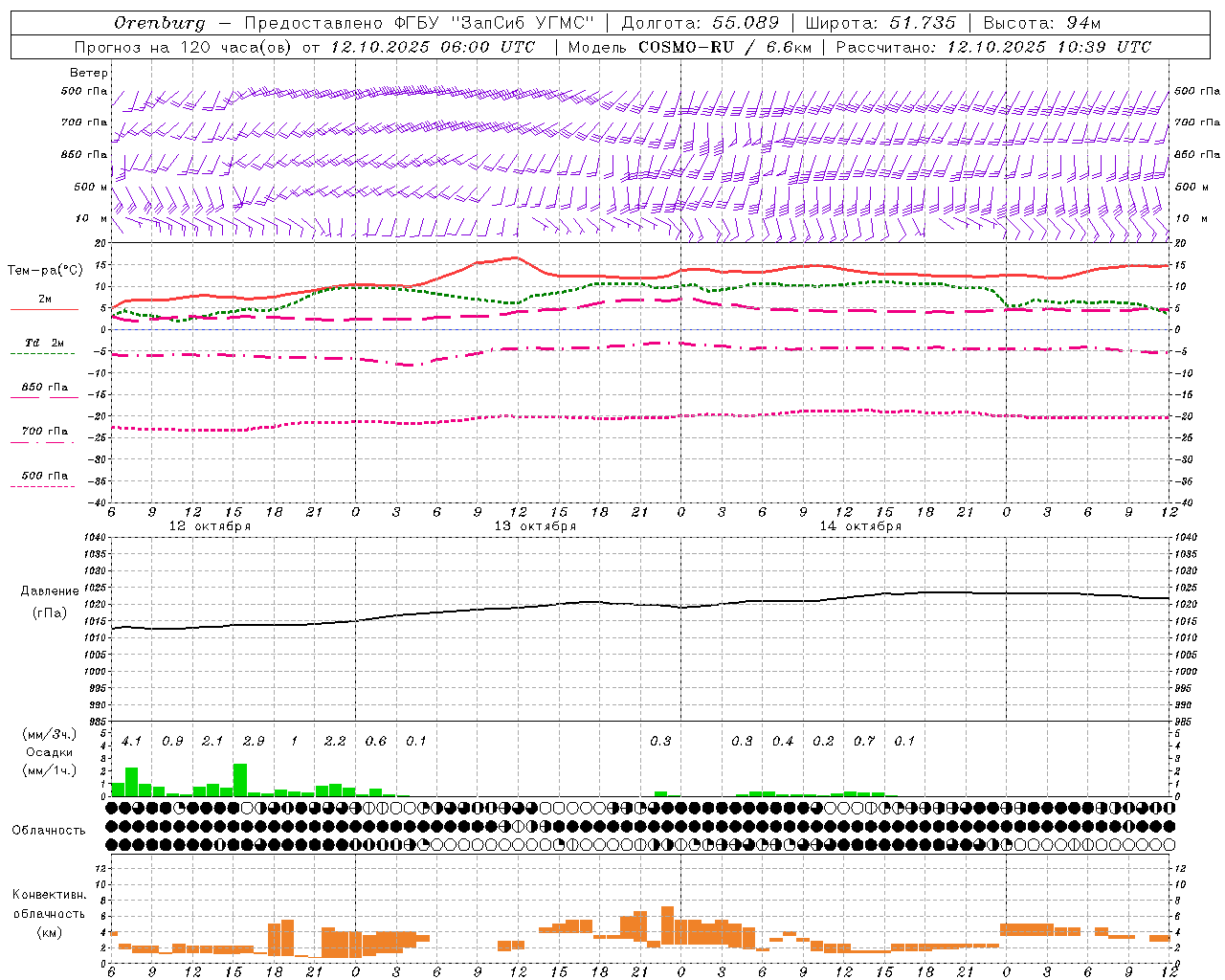Click the 2.2 precipitation total
1225x980 pixels.
click(335, 741)
